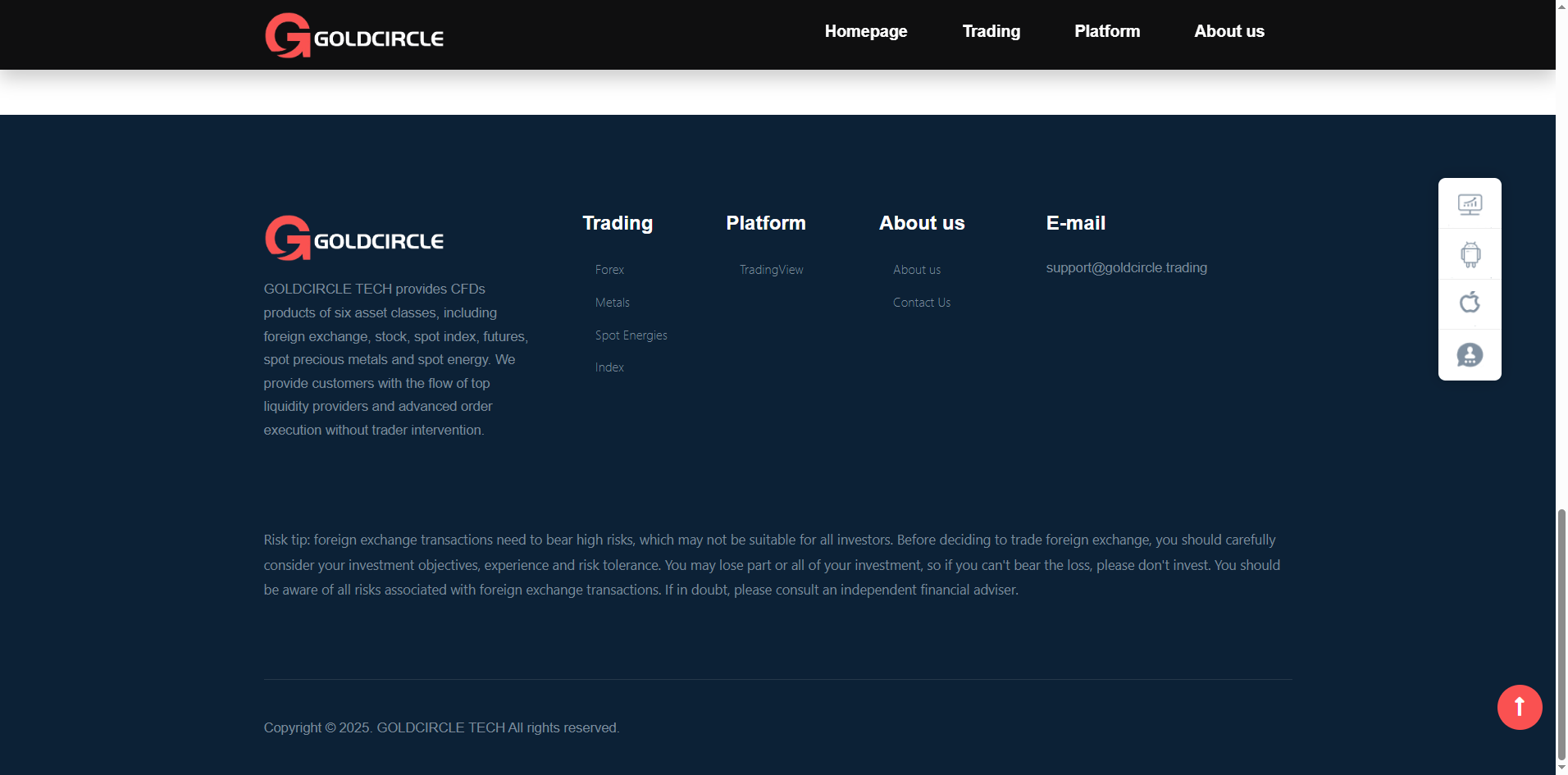Click the GoldCircle logo in the footer

click(354, 238)
